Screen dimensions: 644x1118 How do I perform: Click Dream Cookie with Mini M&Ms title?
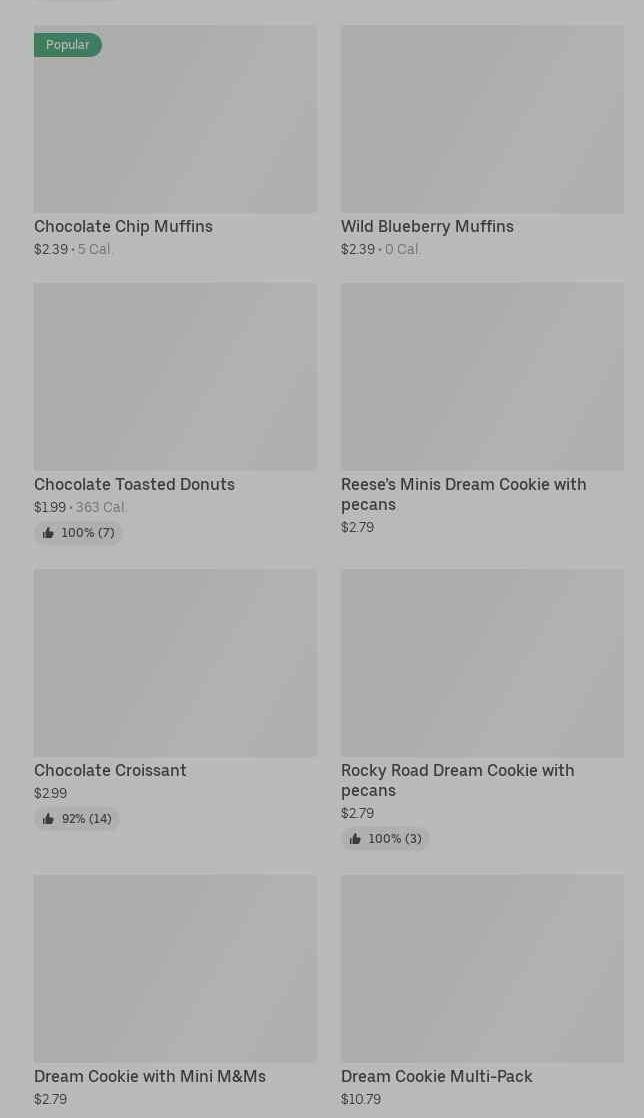point(150,1076)
